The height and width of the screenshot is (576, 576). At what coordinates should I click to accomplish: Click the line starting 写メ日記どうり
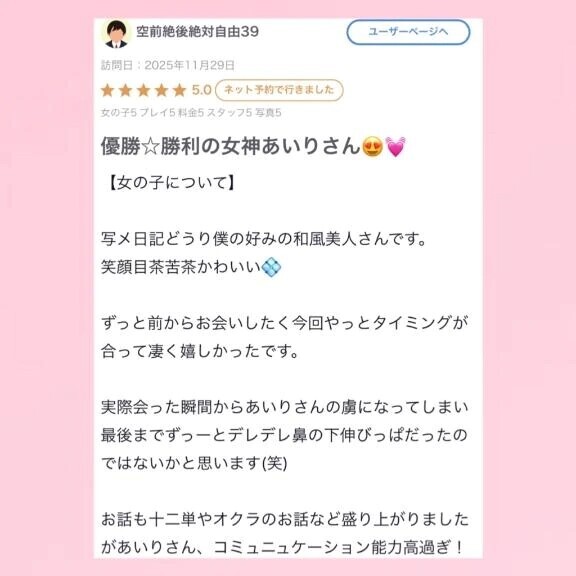[x=264, y=239]
